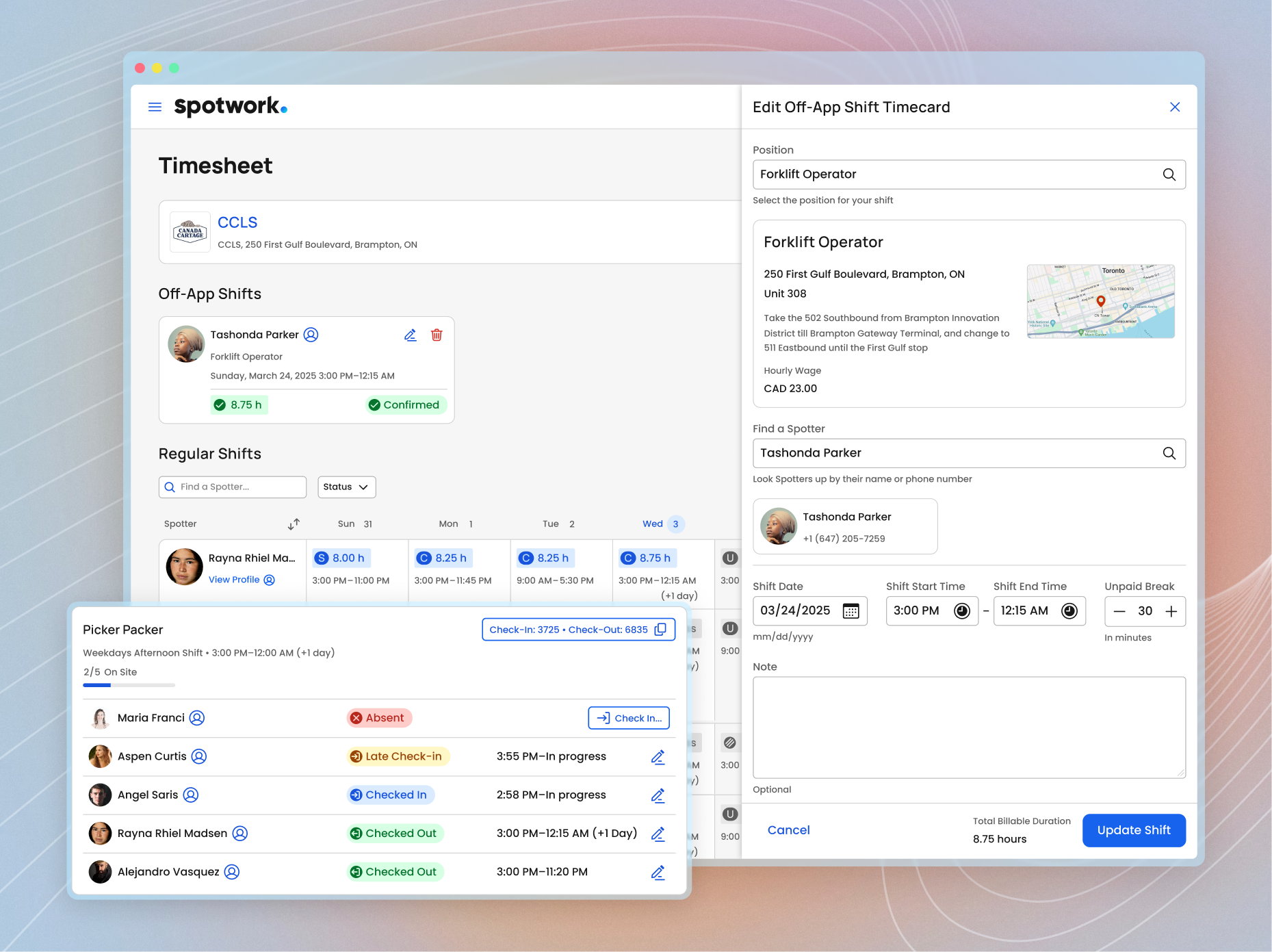Toggle sort order on the Spotter column

[x=294, y=524]
